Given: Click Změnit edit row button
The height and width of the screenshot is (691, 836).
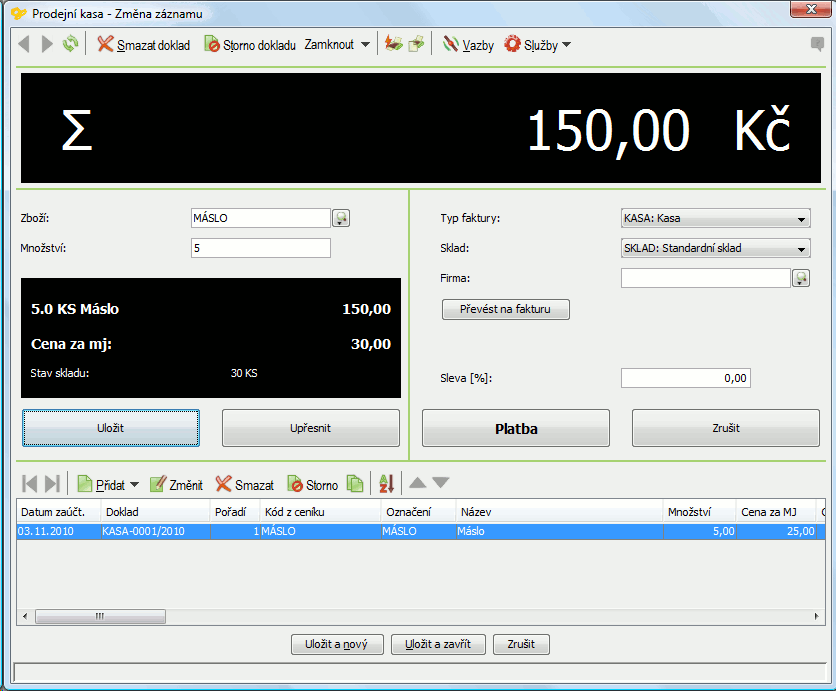Looking at the screenshot, I should click(176, 485).
